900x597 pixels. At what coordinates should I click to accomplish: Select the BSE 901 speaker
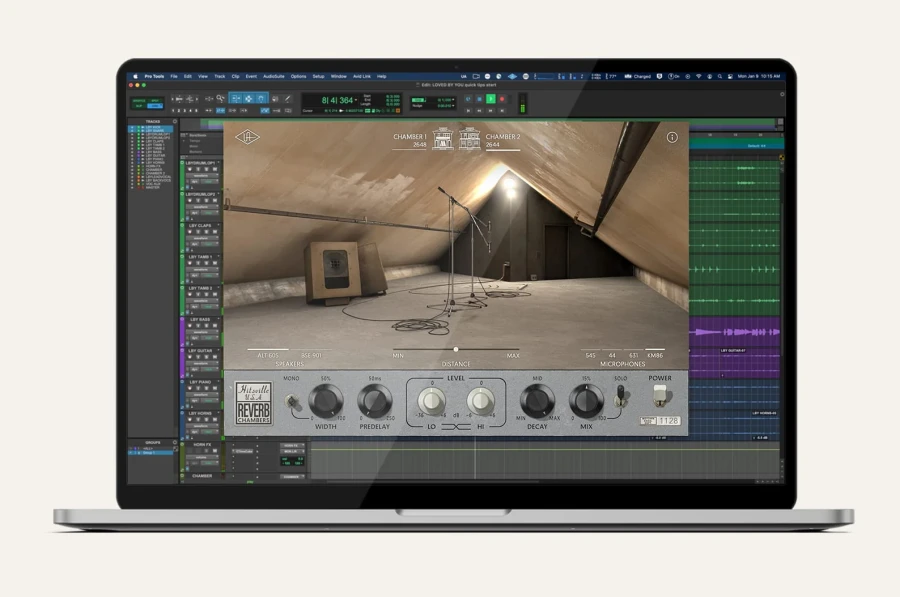[x=312, y=355]
